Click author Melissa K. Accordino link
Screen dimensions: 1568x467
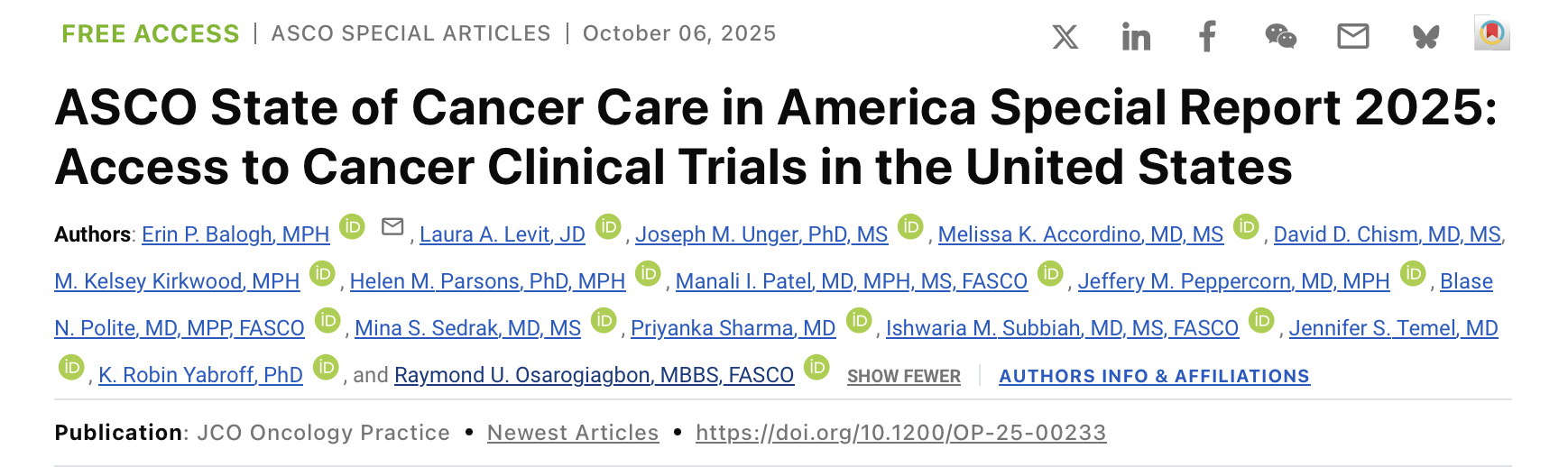1080,235
